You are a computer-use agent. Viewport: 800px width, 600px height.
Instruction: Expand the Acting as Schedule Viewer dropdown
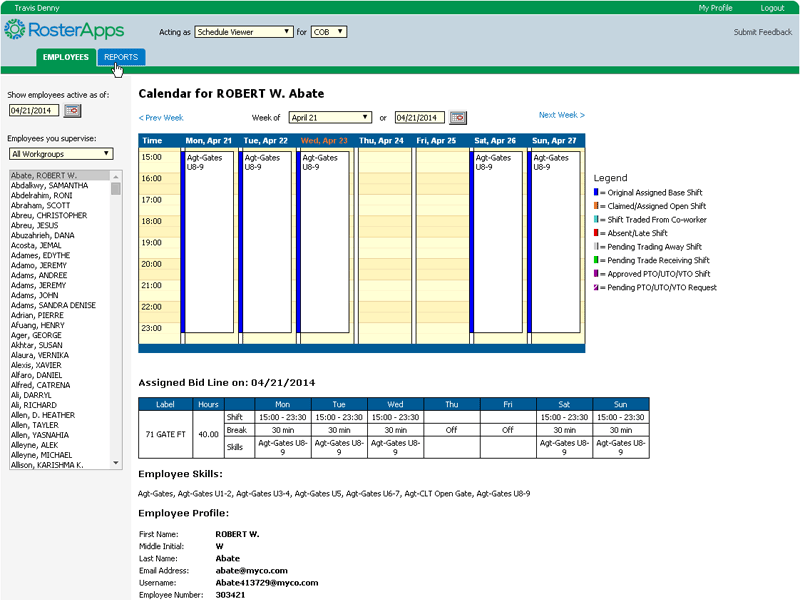click(x=244, y=32)
